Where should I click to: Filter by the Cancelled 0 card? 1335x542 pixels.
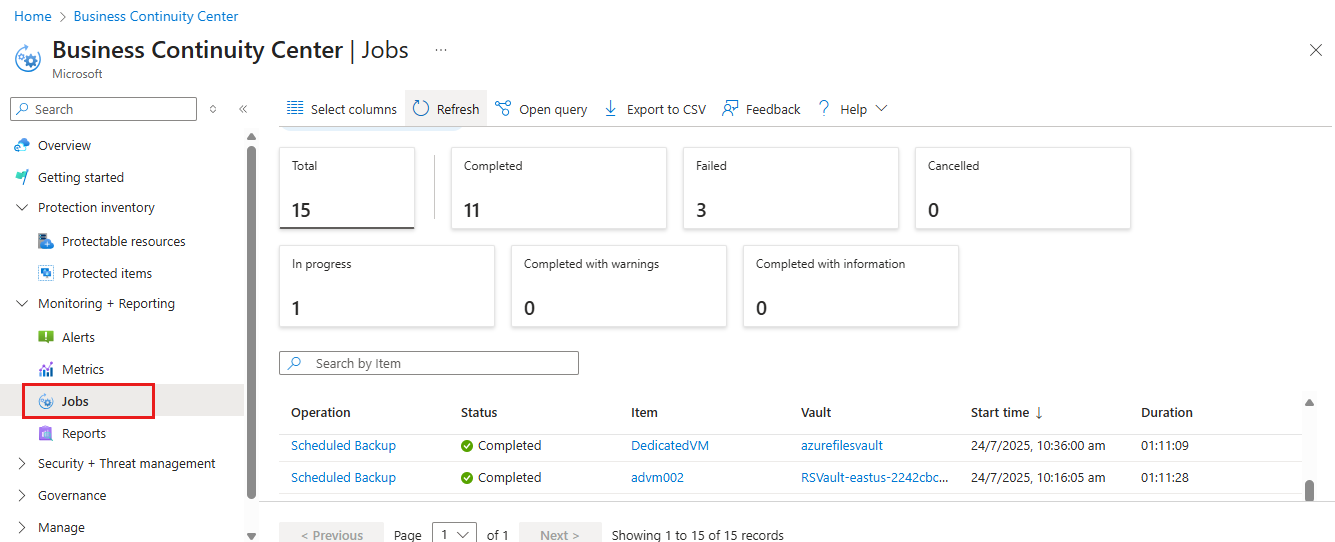(1023, 188)
